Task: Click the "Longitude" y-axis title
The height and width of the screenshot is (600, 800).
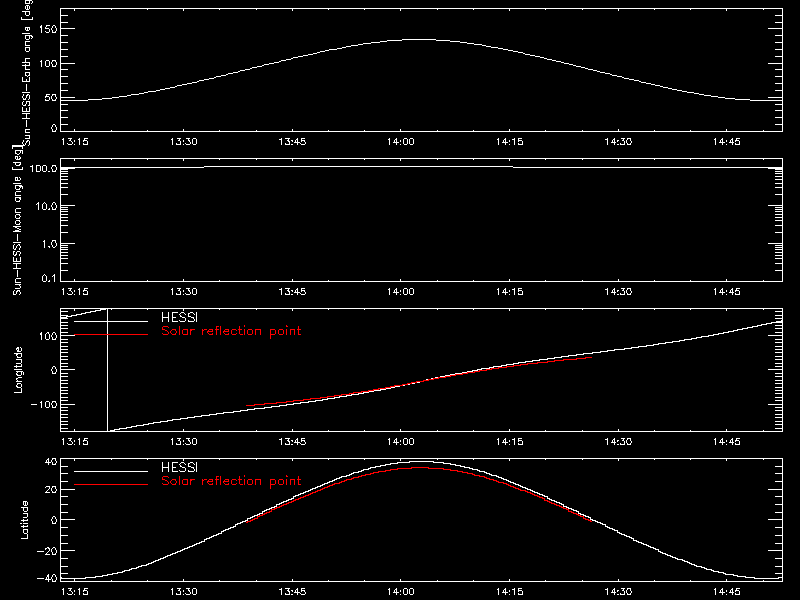Action: [x=18, y=370]
